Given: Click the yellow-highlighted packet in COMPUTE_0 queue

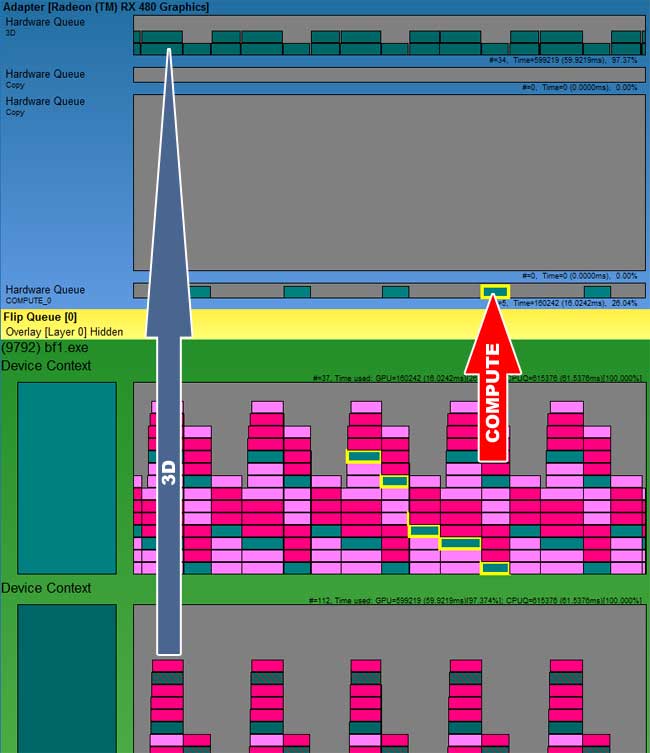Looking at the screenshot, I should click(494, 292).
